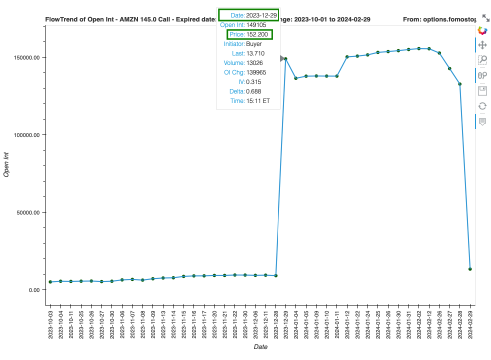Open the Bokeh logo link
Viewport: 491px width, 360px height.
click(482, 30)
